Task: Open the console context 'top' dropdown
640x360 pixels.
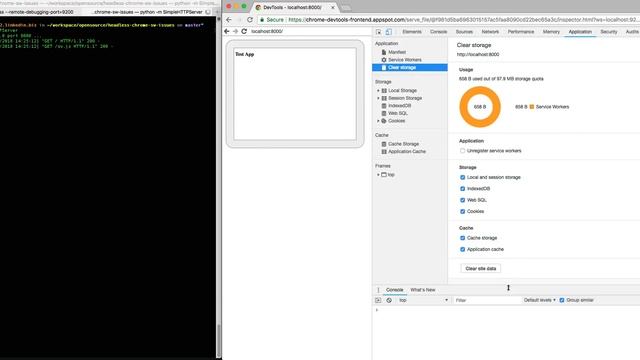Action: 423,300
